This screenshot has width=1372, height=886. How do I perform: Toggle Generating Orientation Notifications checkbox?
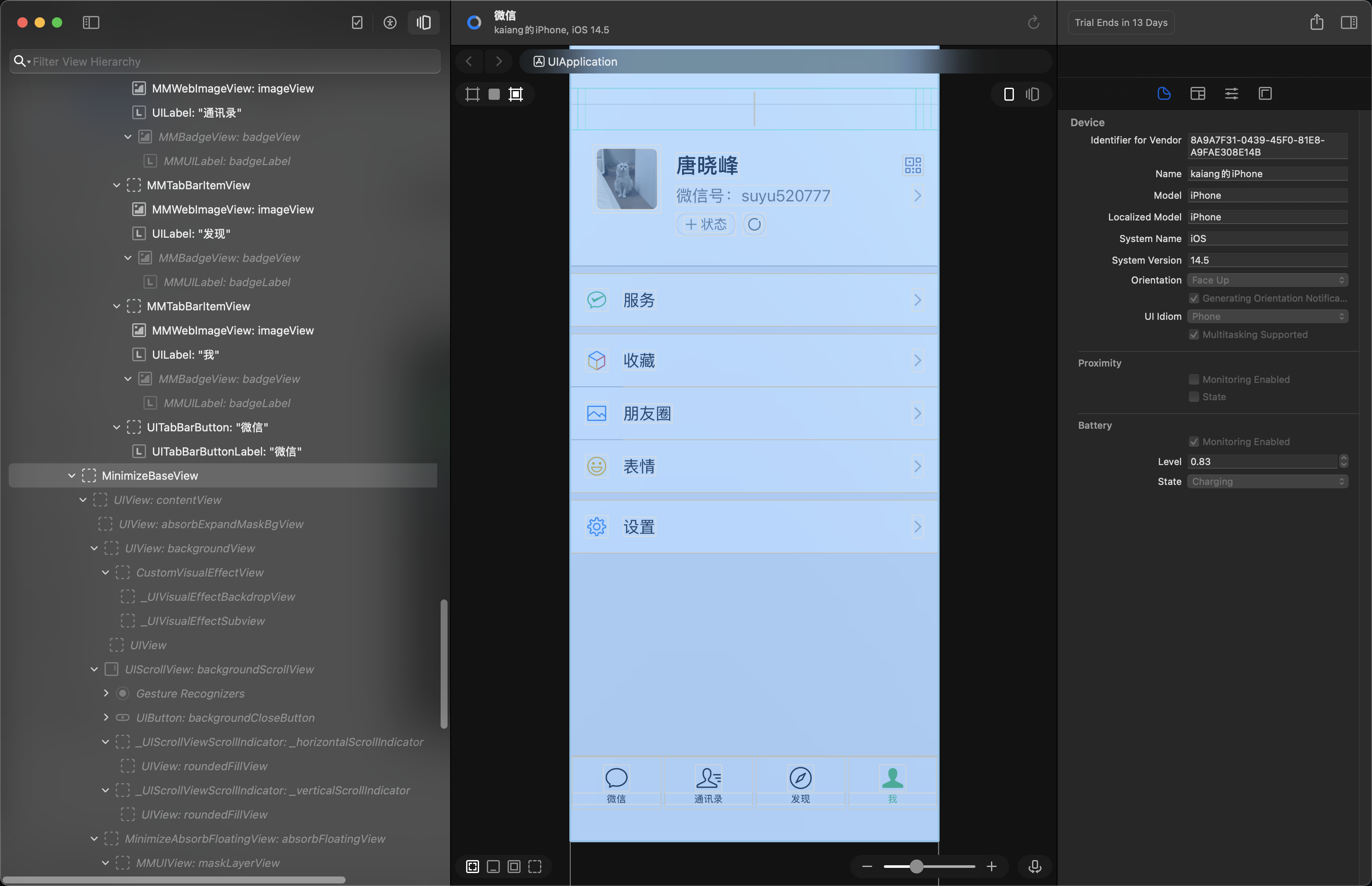pos(1194,298)
